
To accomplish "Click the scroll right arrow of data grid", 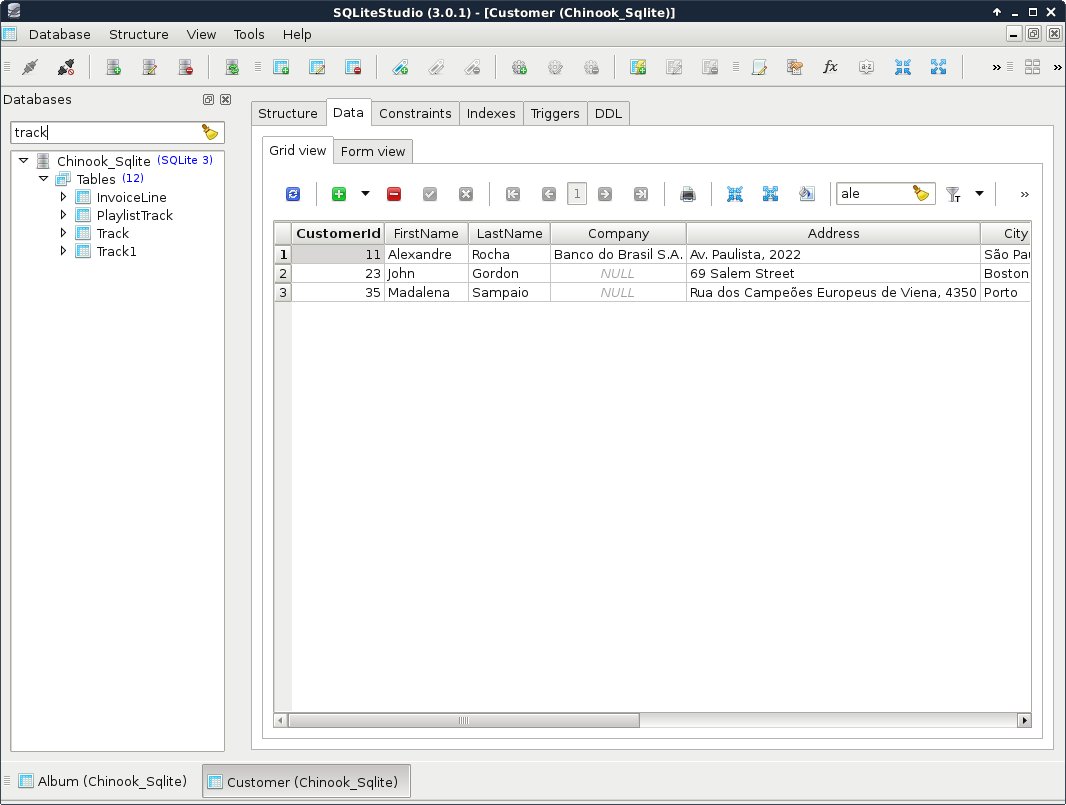I will click(1024, 720).
